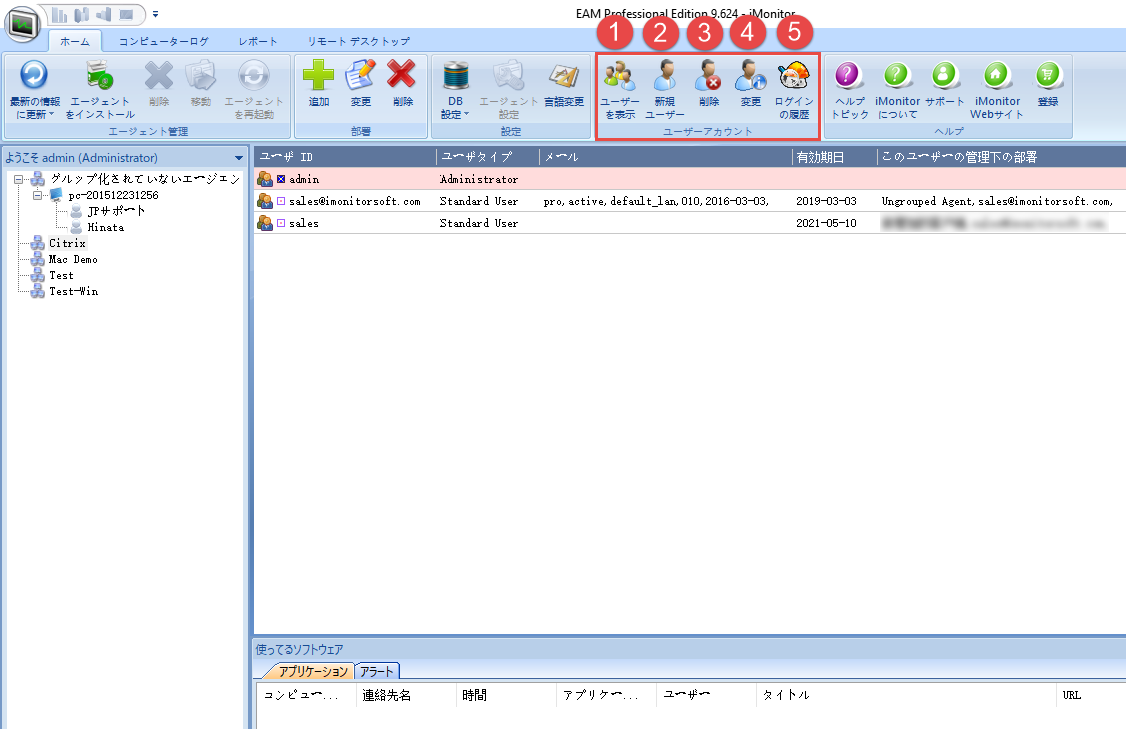Click the 最新の情報に更新 refresh icon
Viewport: 1126px width, 729px height.
34,75
